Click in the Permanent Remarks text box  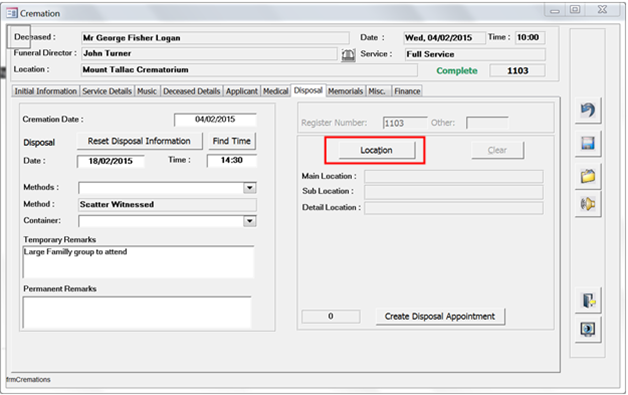[x=137, y=312]
